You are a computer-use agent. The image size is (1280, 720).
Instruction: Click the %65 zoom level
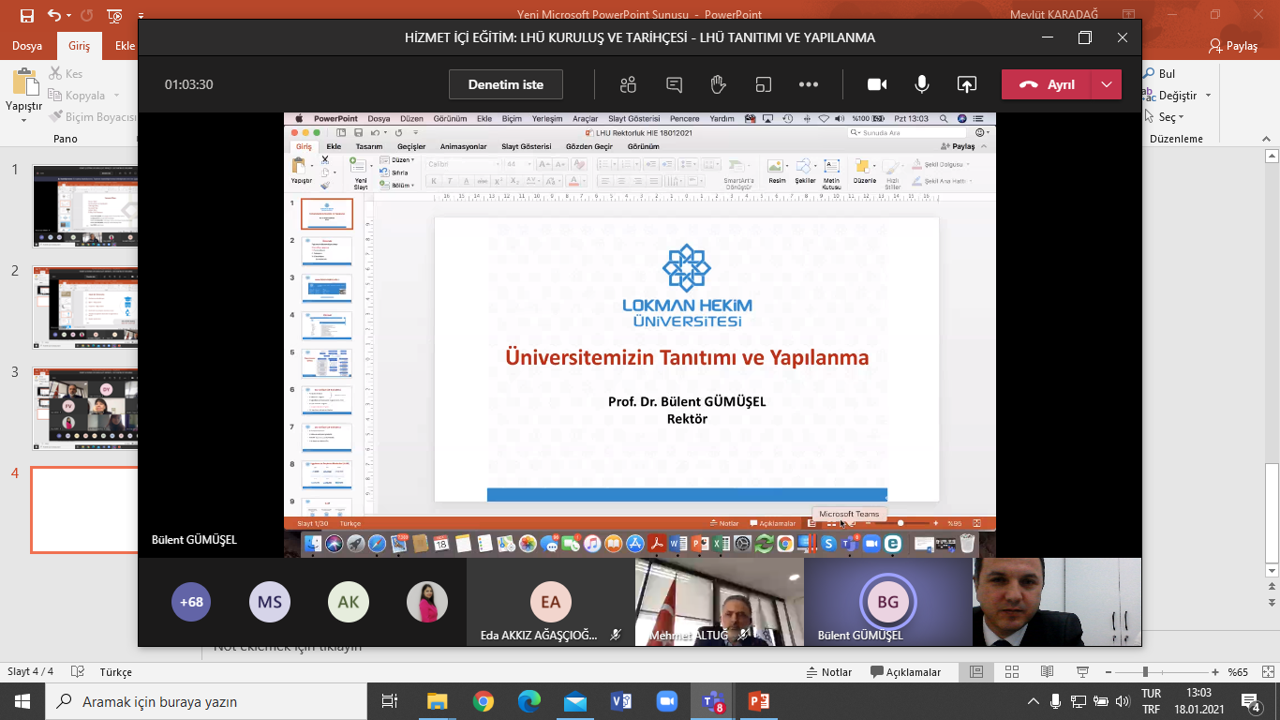(x=1238, y=672)
